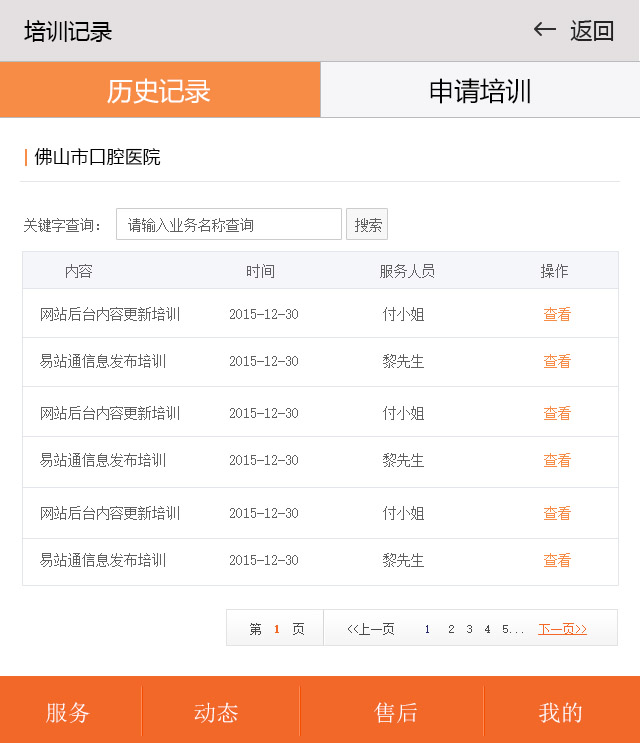This screenshot has height=743, width=640.
Task: Click 查看 in the third table row
Action: pyautogui.click(x=557, y=413)
